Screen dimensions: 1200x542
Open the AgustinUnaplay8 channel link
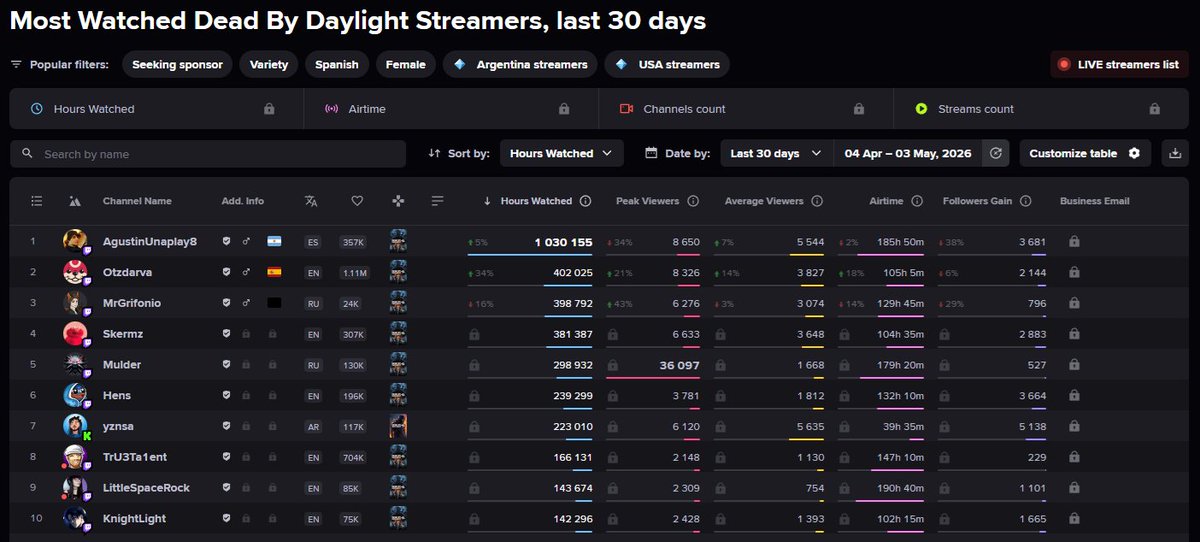point(150,241)
